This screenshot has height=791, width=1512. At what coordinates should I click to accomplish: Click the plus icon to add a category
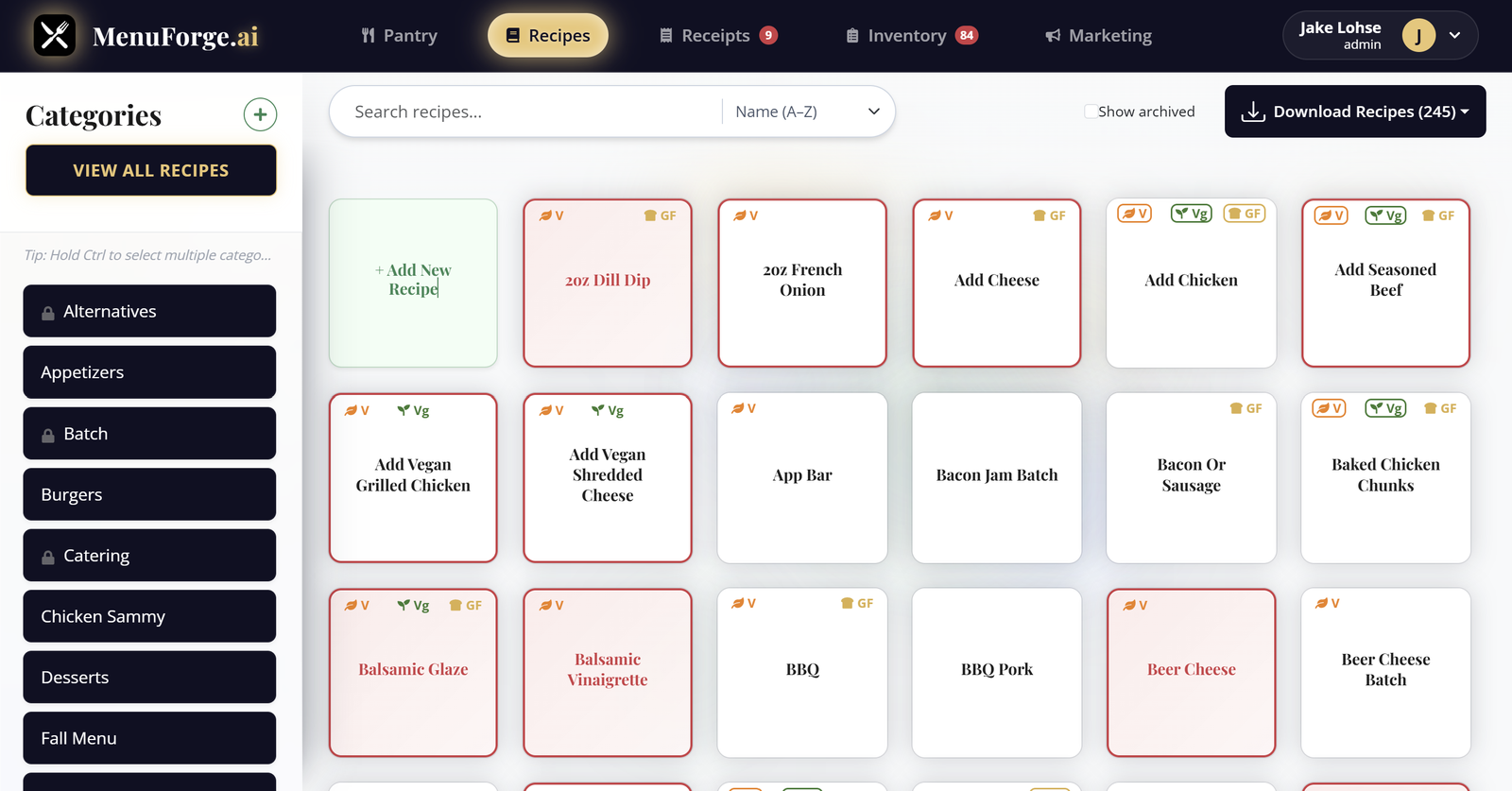(260, 114)
